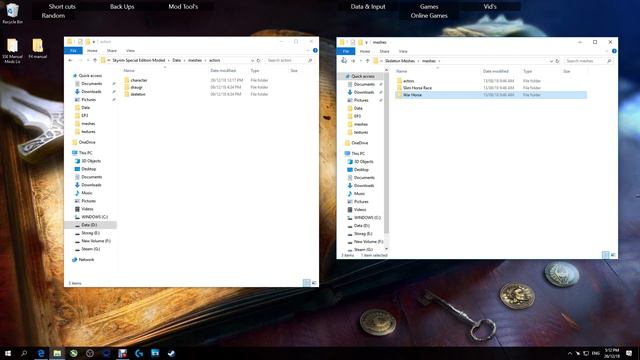This screenshot has height=360, width=640.
Task: Go back in the actors window
Action: pyautogui.click(x=70, y=60)
